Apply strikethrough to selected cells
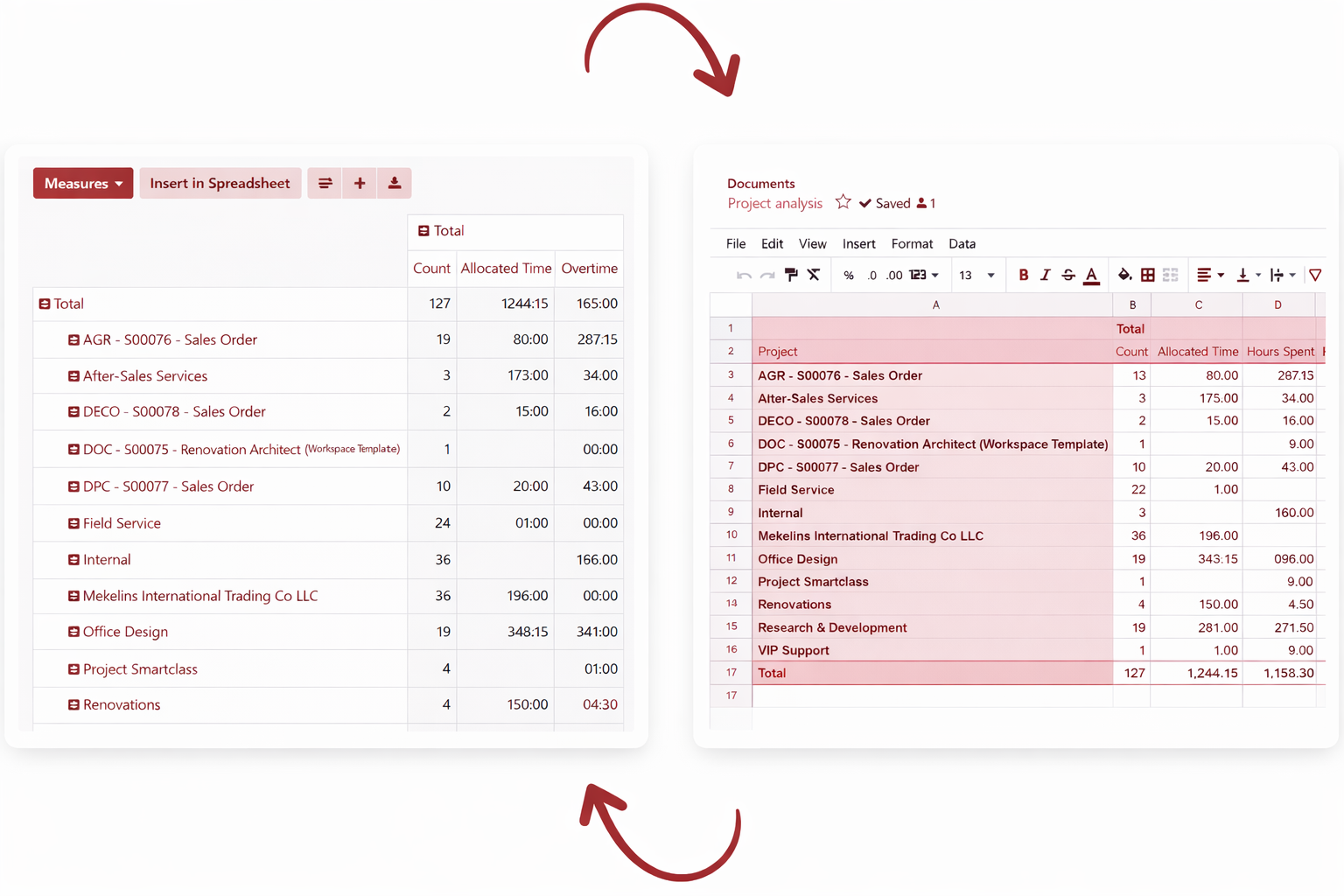This screenshot has width=1344, height=896. 1067,274
